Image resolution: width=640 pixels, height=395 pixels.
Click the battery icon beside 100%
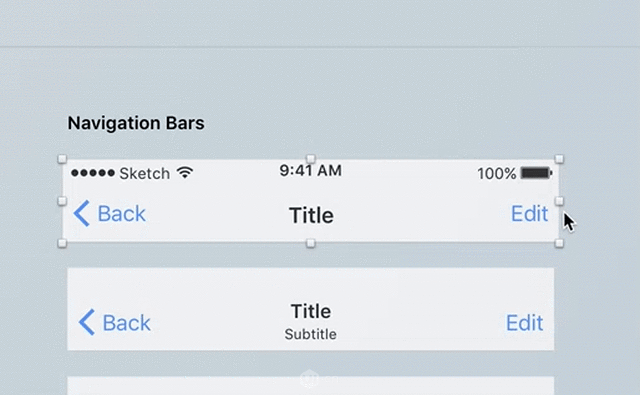536,173
